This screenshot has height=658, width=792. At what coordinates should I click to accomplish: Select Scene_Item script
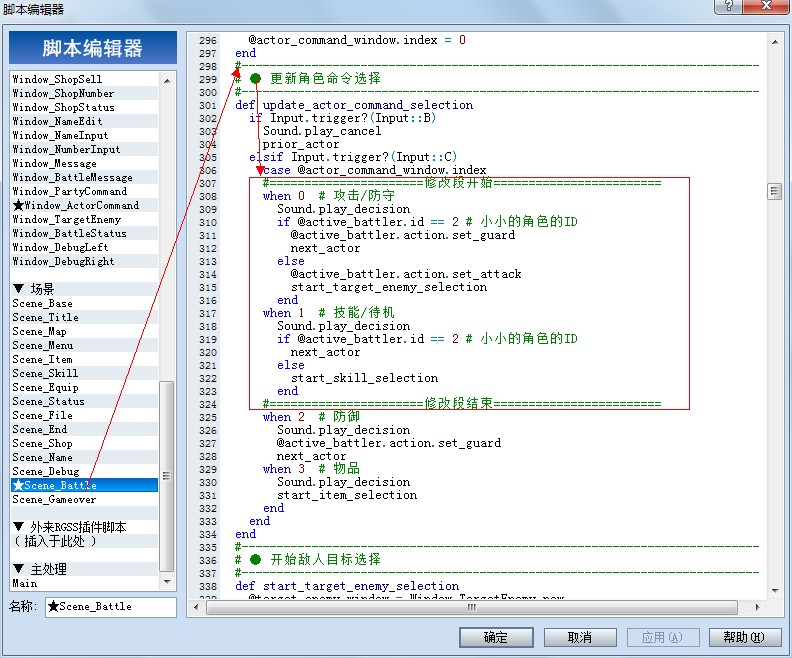[x=84, y=360]
